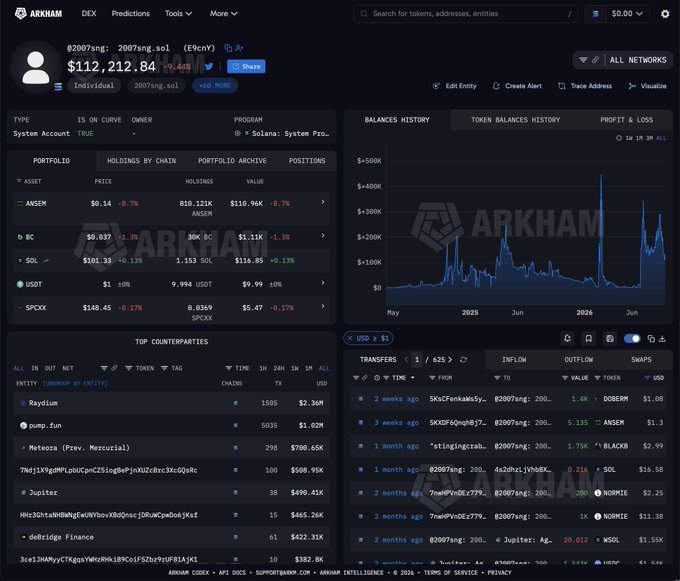Click the bell icon above transfers
Image resolution: width=680 pixels, height=581 pixels.
pyautogui.click(x=567, y=339)
